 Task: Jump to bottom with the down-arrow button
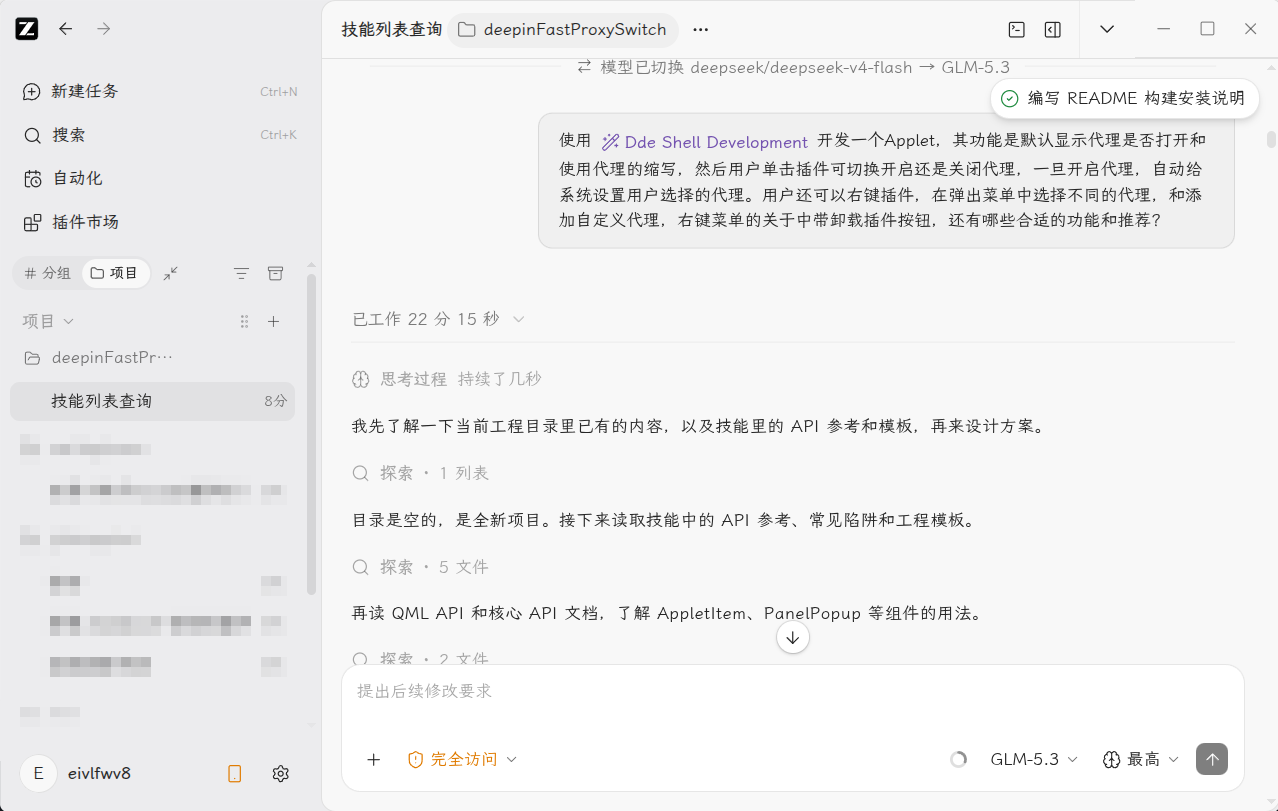pos(793,637)
